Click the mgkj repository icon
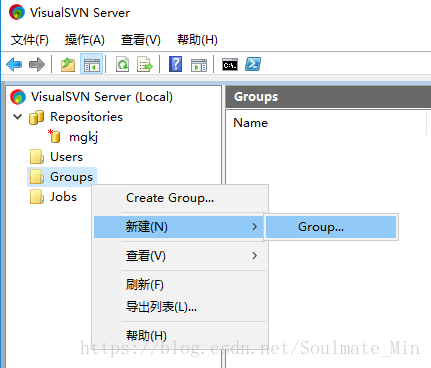This screenshot has height=368, width=431. click(54, 136)
